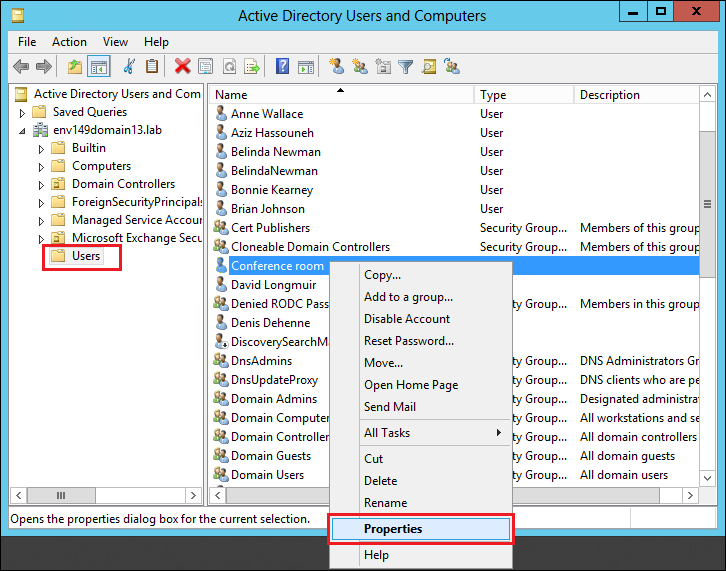The width and height of the screenshot is (726, 571).
Task: Click the DiscoverySearchMailbox user icon
Action: (221, 341)
